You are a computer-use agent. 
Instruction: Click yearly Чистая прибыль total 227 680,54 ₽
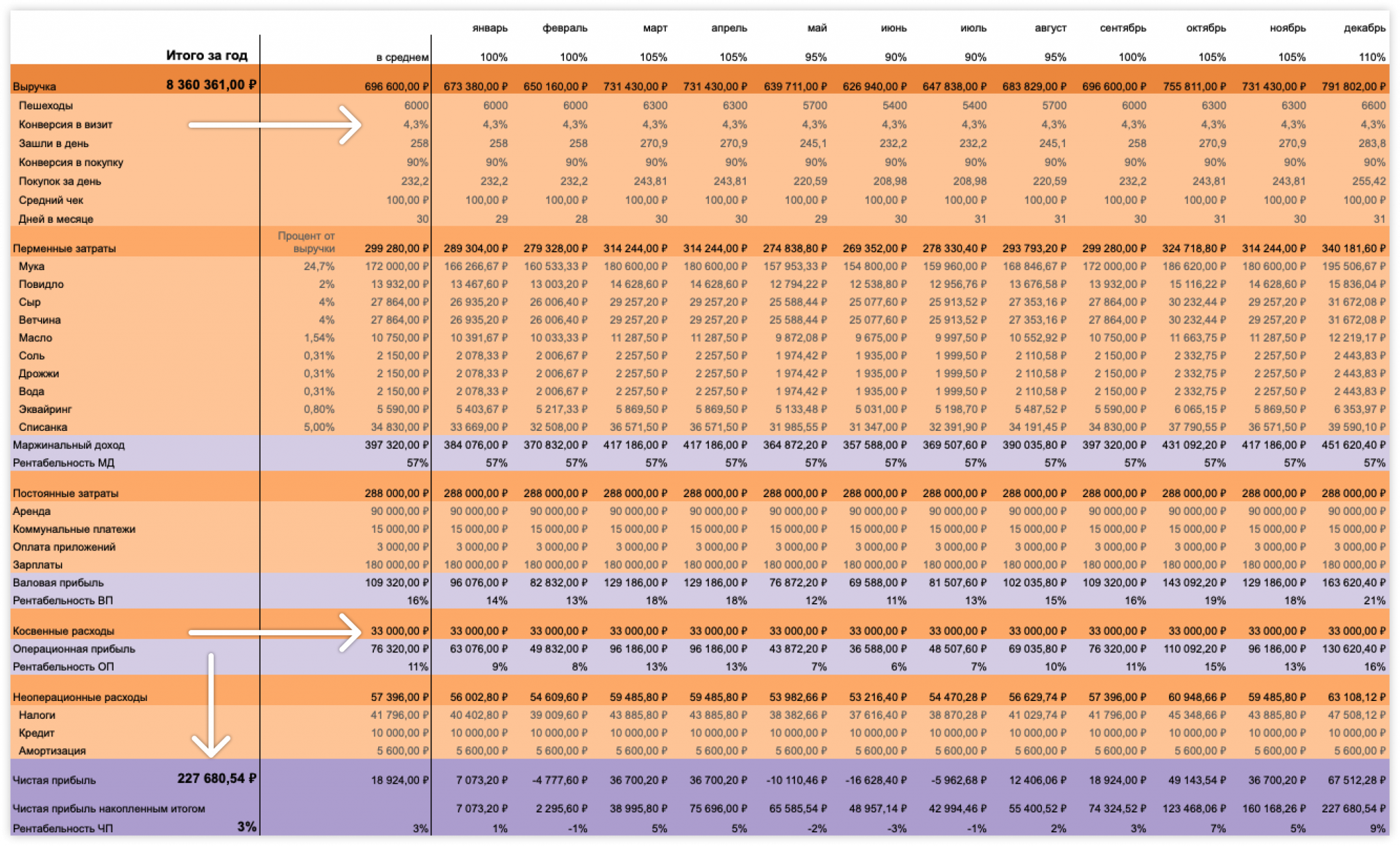click(x=216, y=778)
